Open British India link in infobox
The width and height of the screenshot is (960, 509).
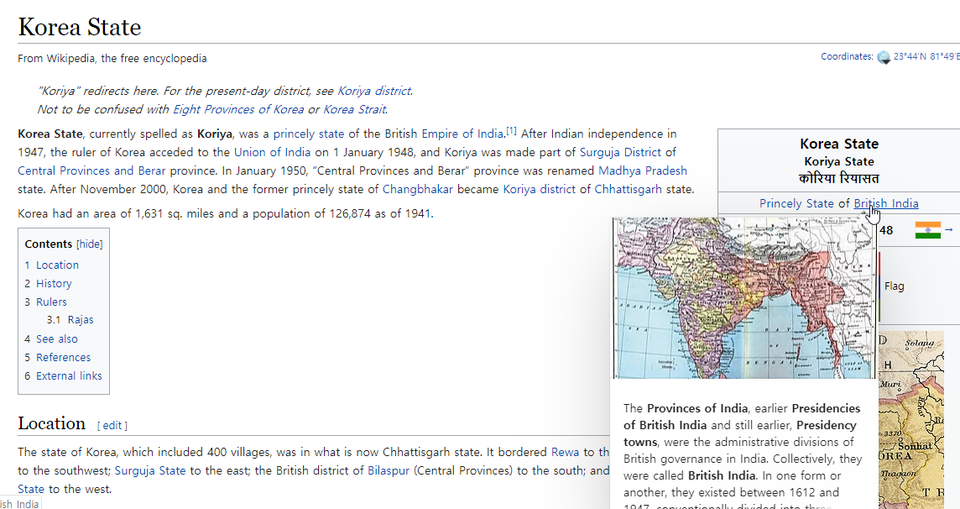pyautogui.click(x=886, y=203)
